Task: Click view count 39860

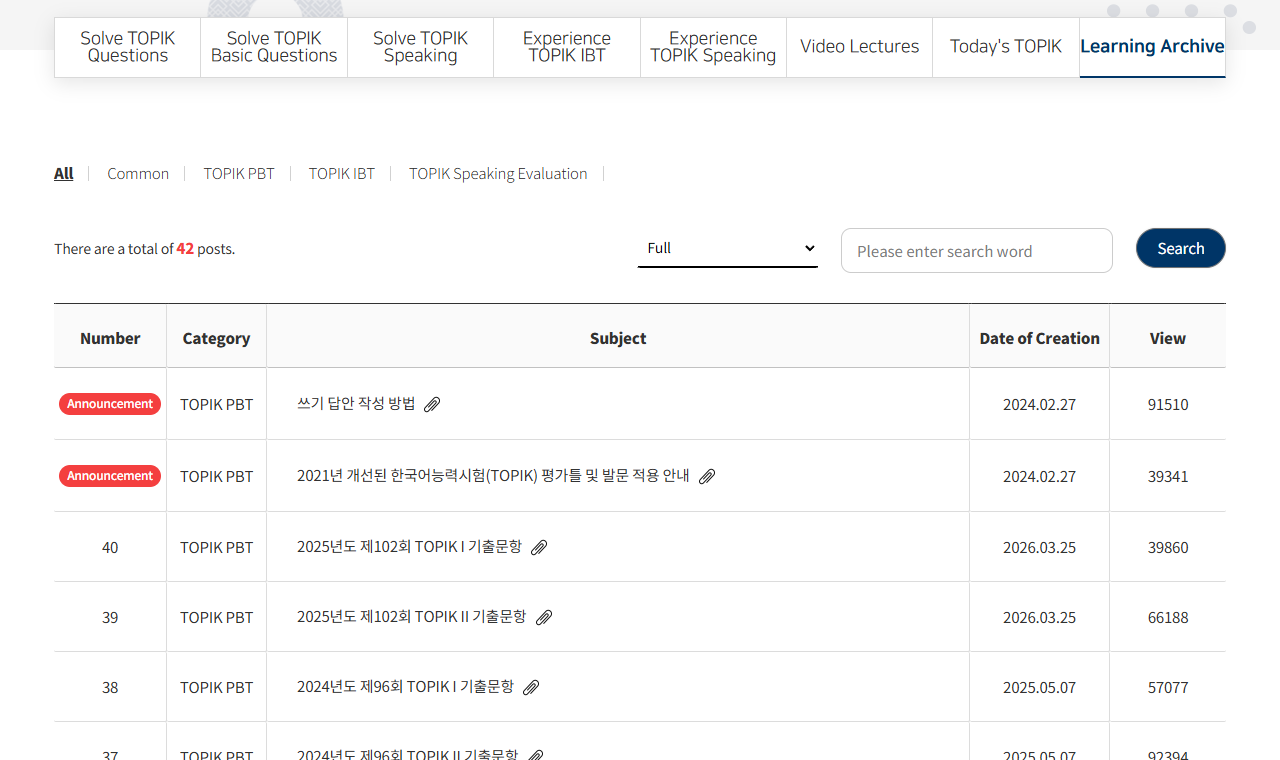Action: [1168, 547]
